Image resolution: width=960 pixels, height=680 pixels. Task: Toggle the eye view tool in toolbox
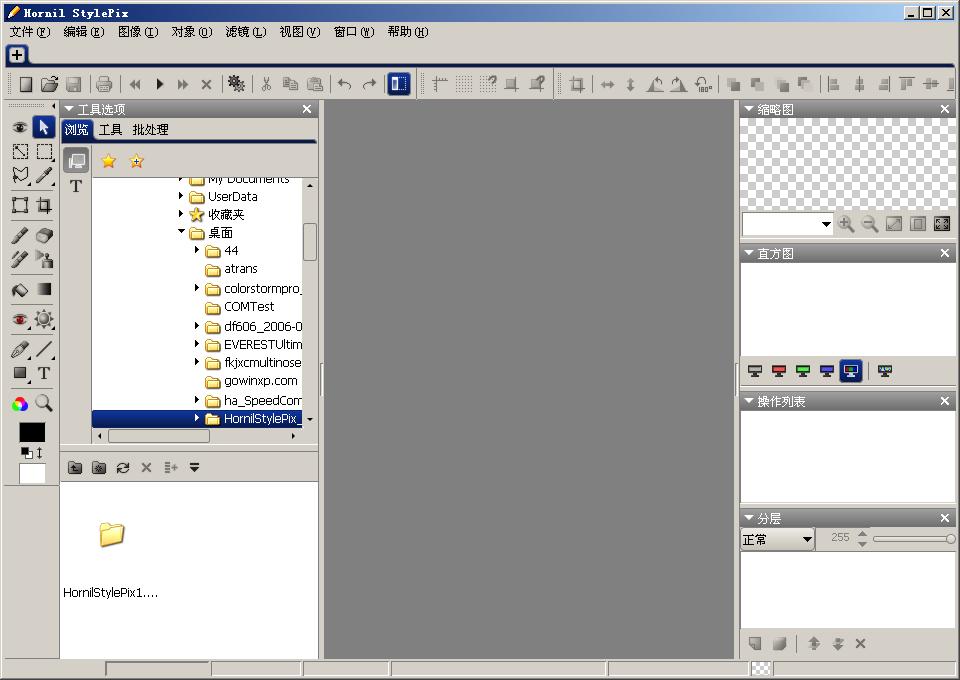[x=20, y=127]
